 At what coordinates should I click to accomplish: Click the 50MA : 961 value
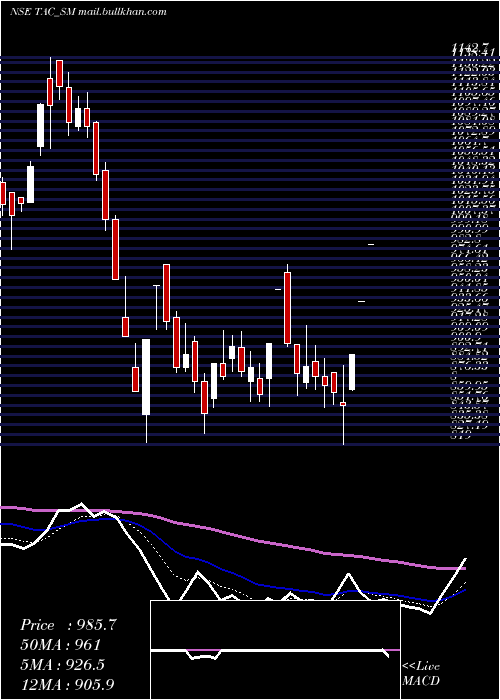(60, 645)
